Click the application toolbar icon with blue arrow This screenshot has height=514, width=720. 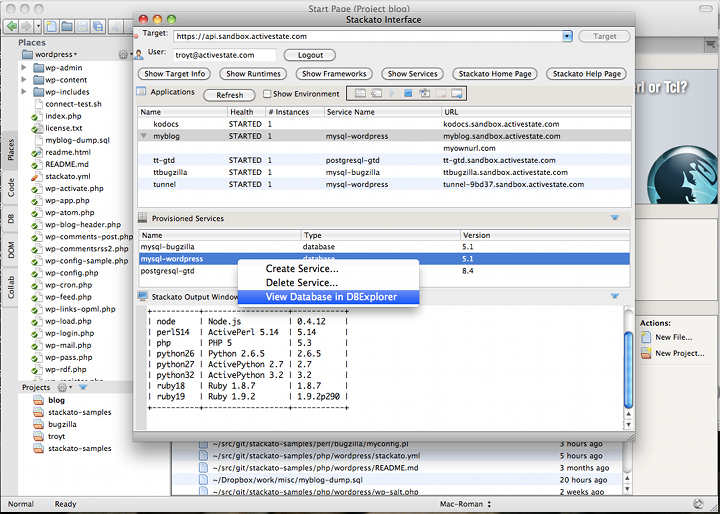click(456, 94)
